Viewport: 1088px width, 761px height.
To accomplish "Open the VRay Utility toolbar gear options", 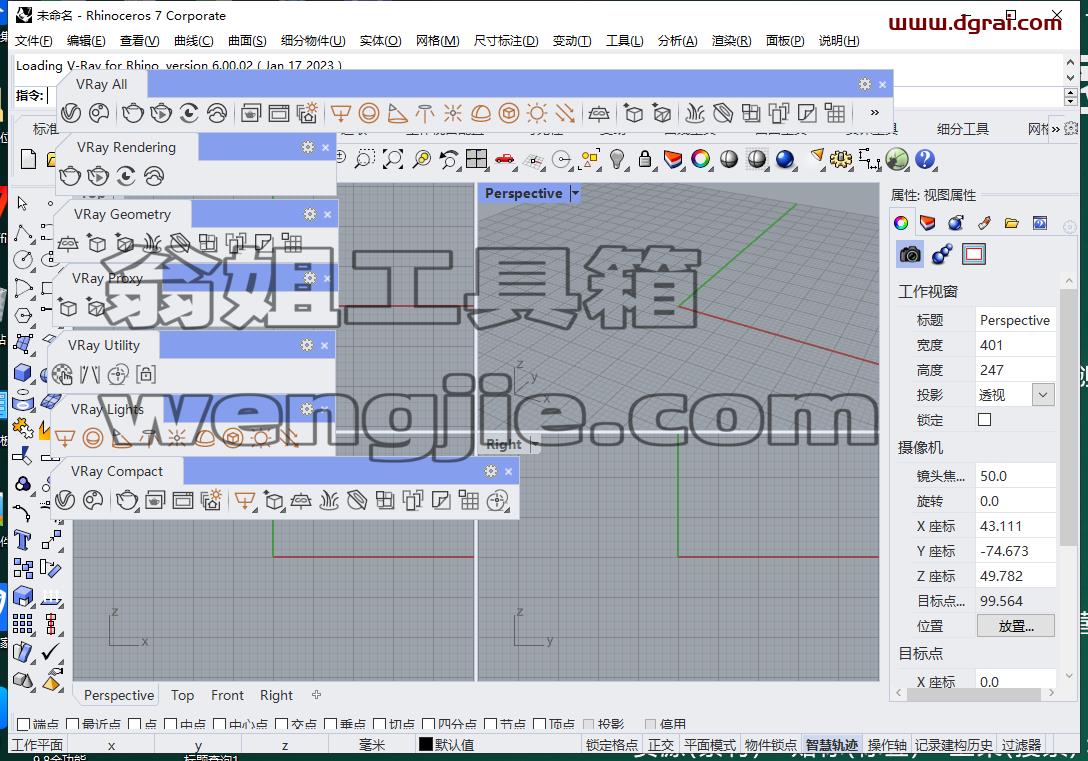I will pyautogui.click(x=307, y=345).
